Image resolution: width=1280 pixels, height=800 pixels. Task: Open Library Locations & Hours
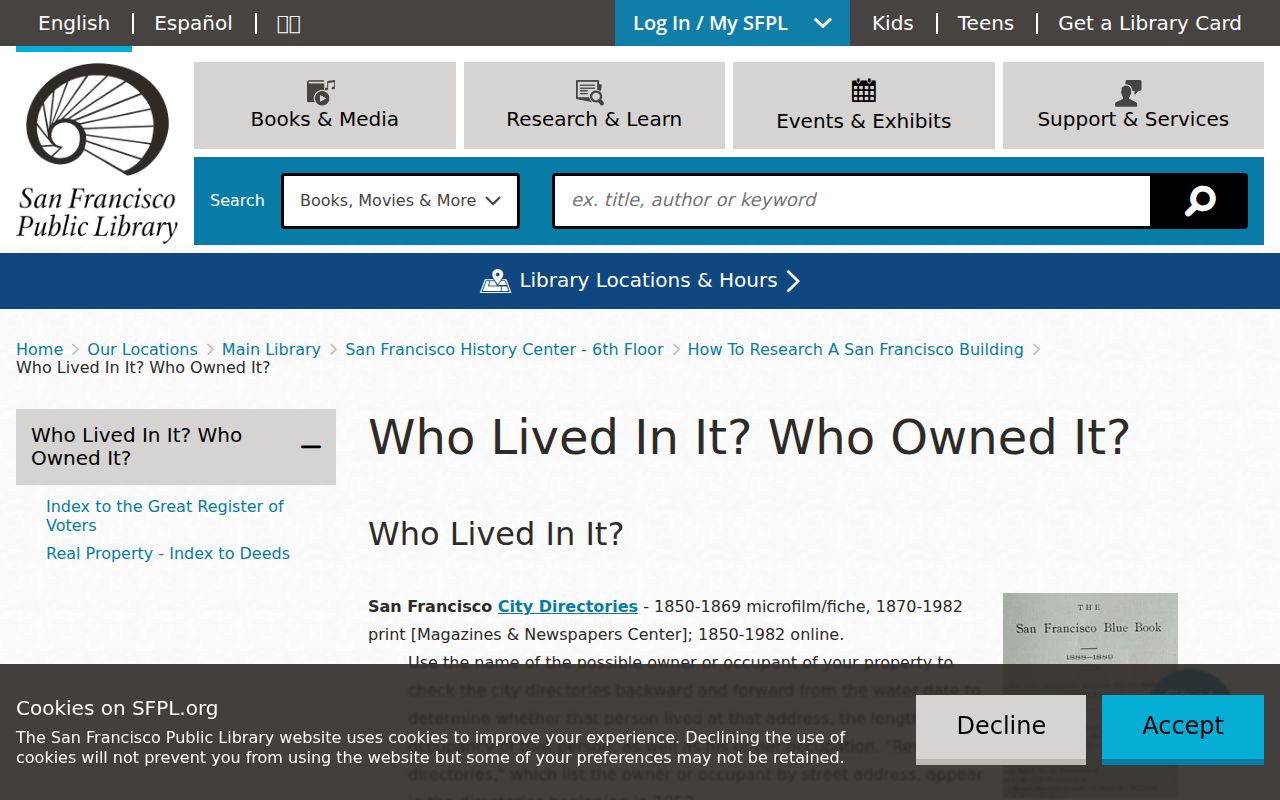[640, 281]
